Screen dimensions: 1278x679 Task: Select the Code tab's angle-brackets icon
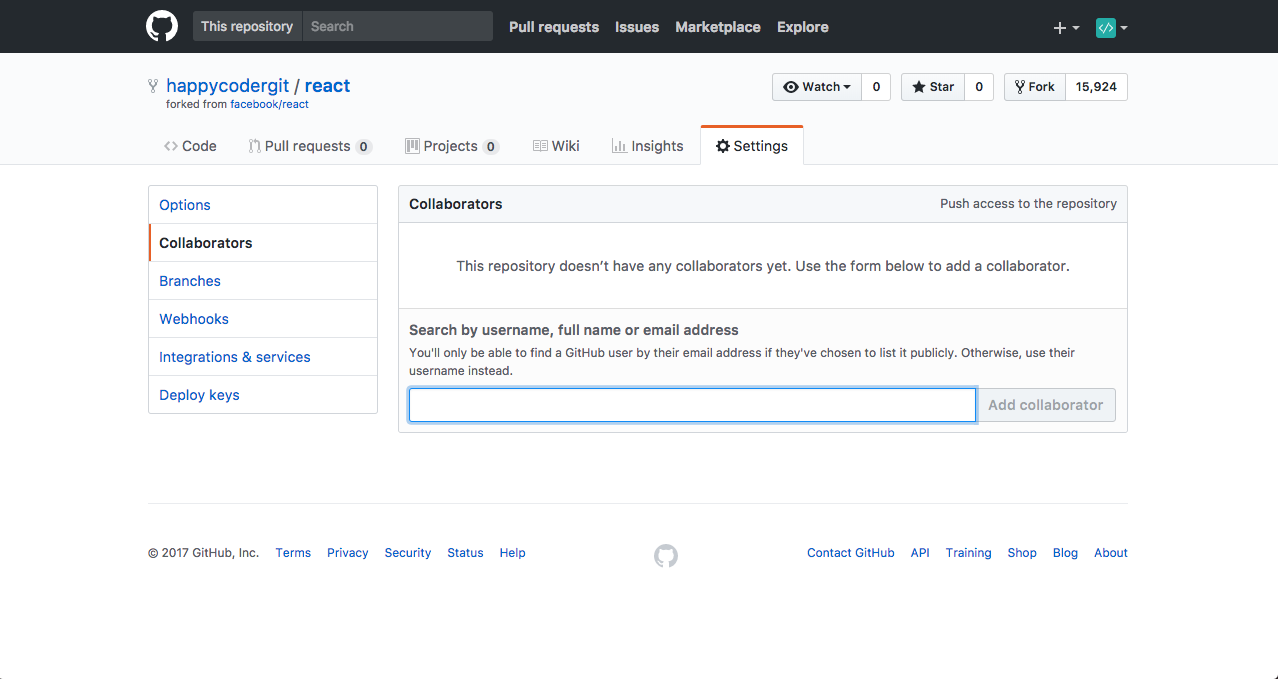[x=171, y=145]
